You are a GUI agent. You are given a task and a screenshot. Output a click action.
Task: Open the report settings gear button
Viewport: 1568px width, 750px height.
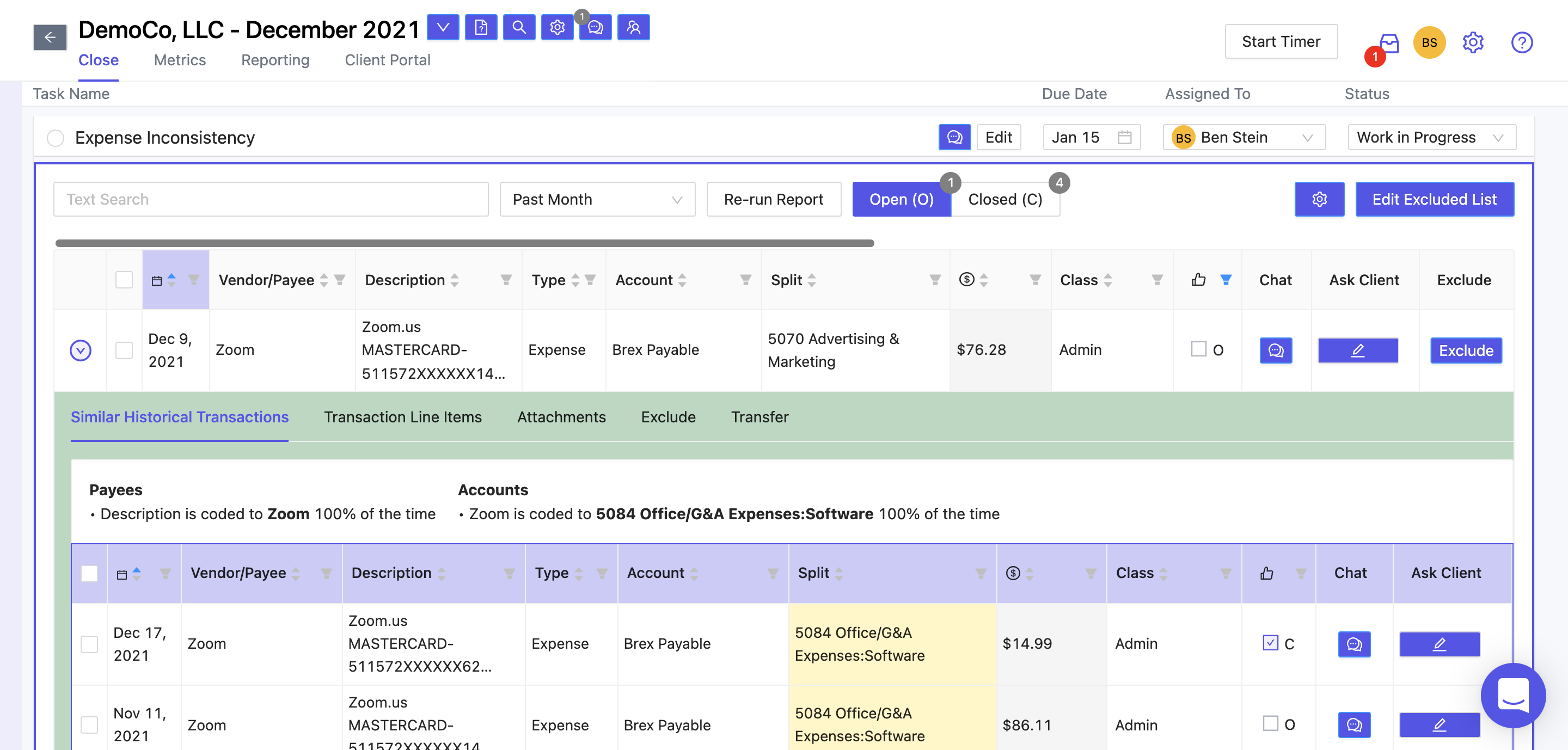pos(1319,200)
